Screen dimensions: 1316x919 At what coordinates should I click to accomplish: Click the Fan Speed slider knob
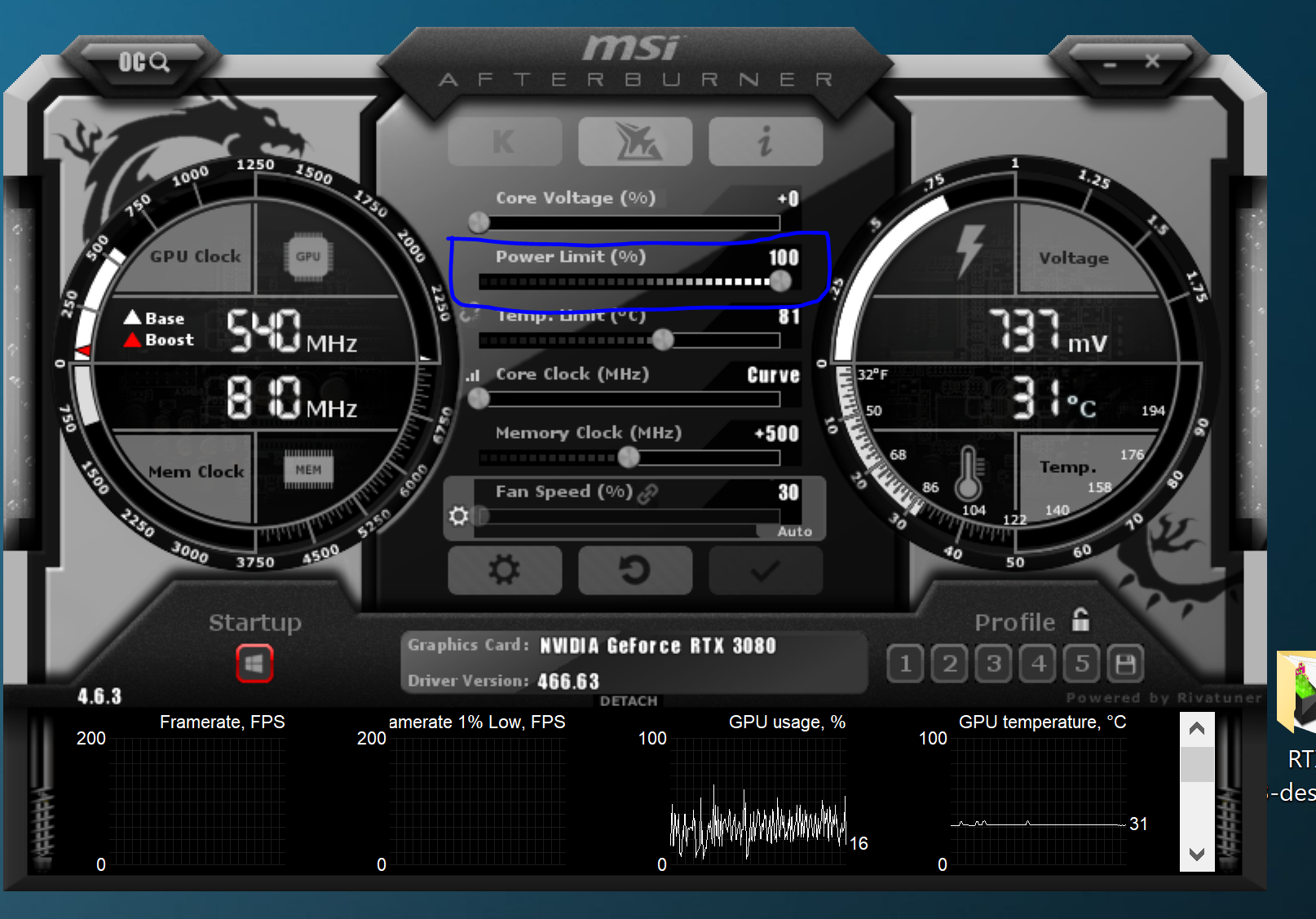(481, 516)
